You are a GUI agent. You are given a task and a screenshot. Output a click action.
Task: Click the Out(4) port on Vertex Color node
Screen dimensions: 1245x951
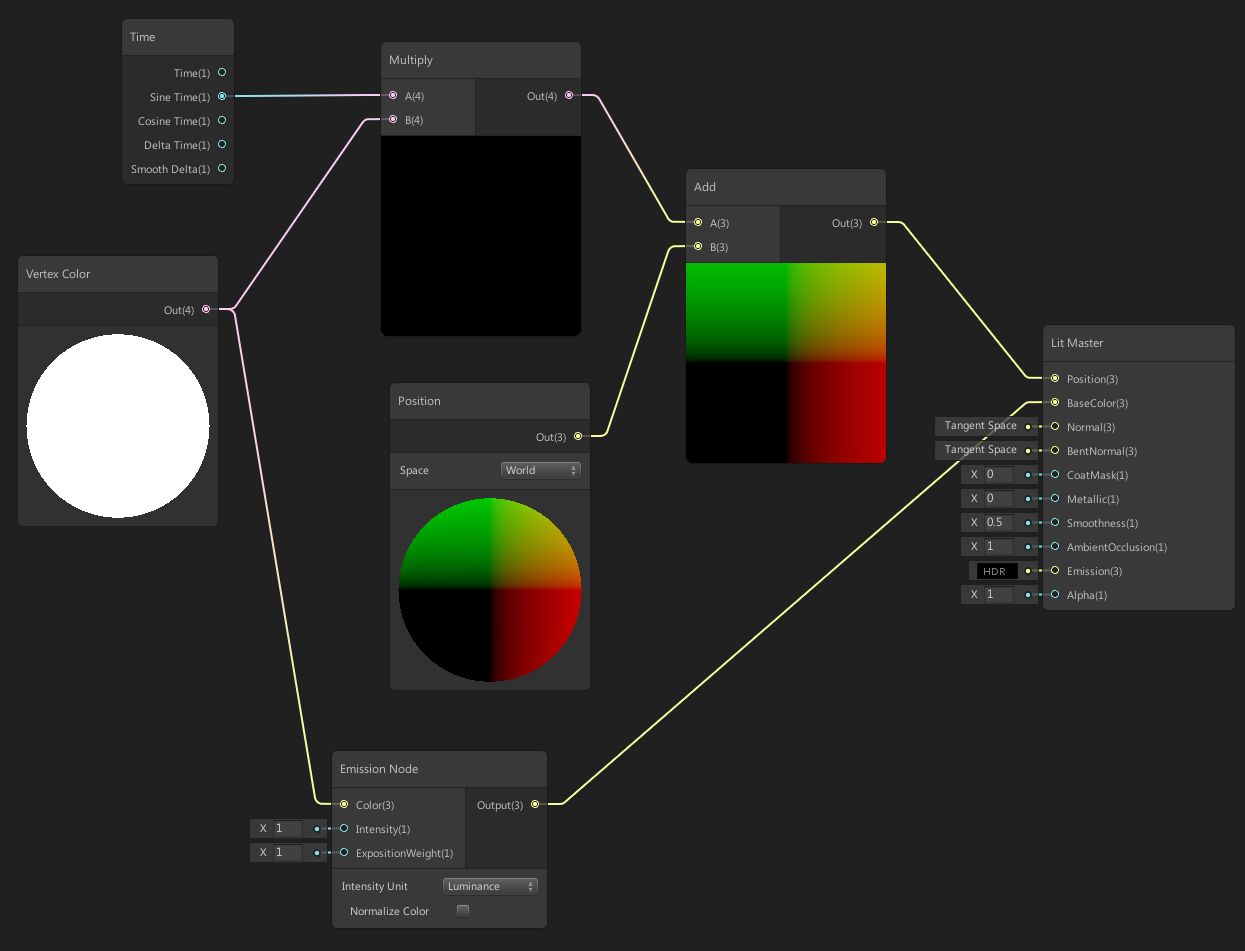(x=206, y=309)
